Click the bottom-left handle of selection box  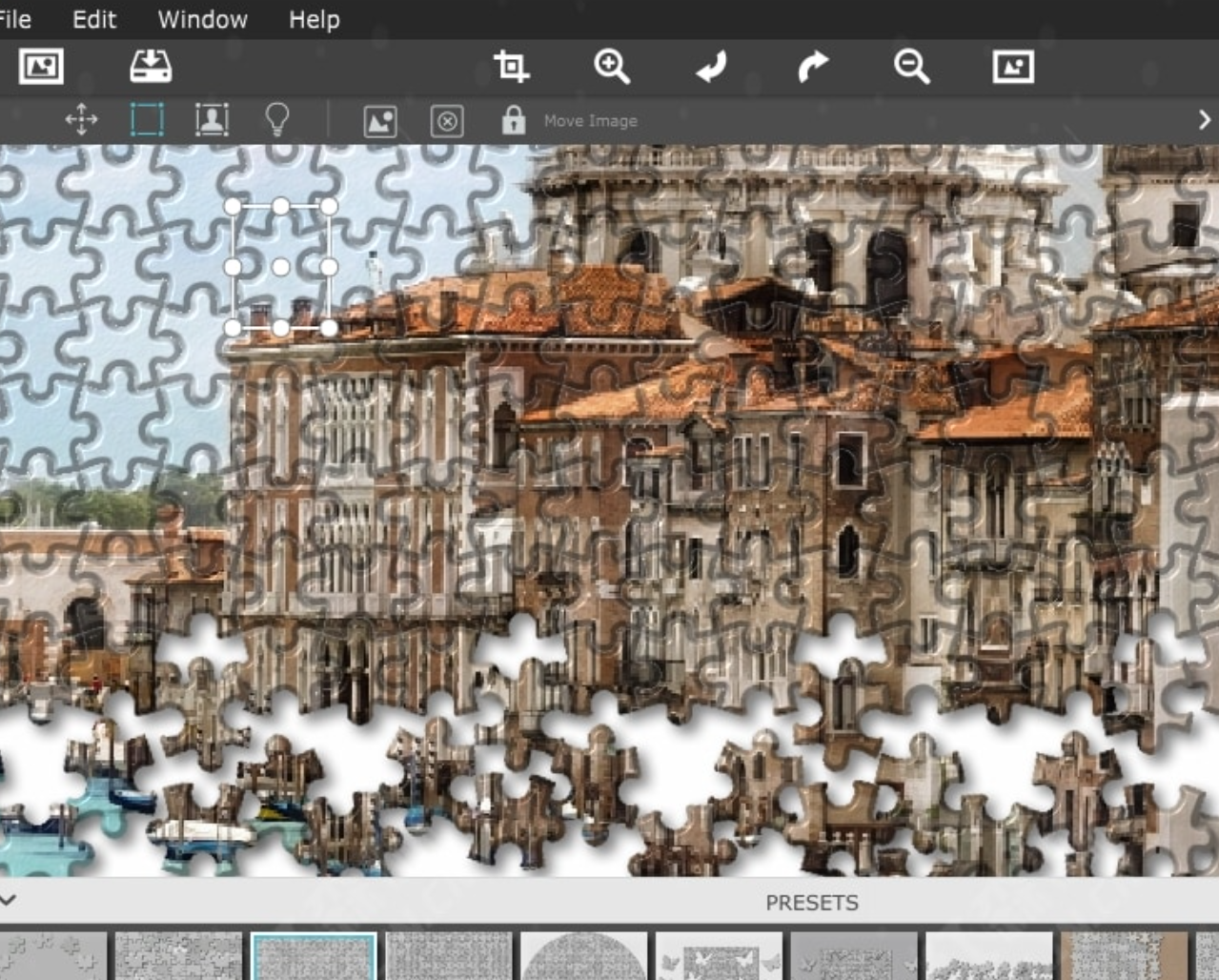coord(233,328)
